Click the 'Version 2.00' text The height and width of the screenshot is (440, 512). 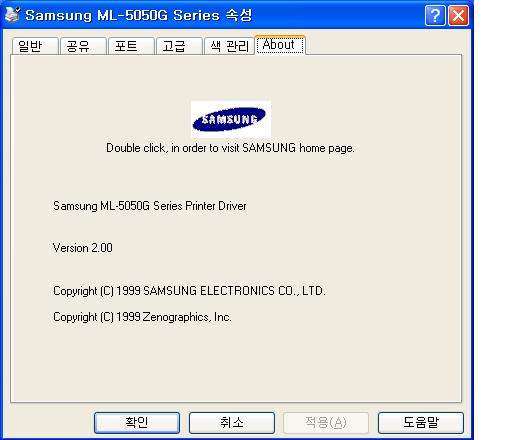[x=83, y=248]
